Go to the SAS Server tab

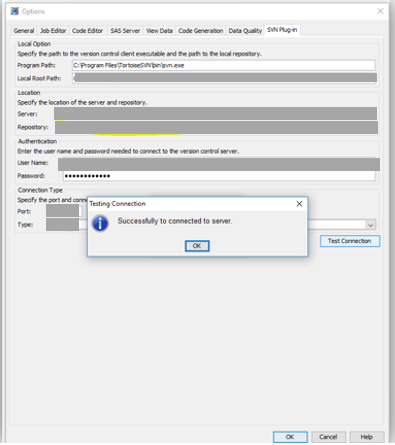[x=125, y=31]
